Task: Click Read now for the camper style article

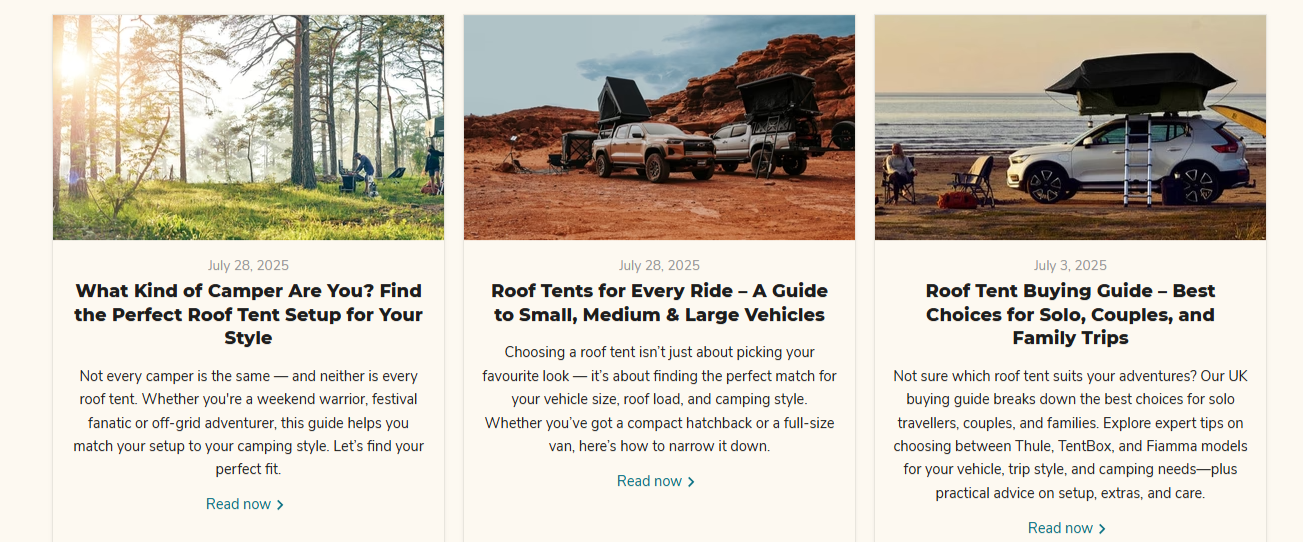Action: point(238,504)
